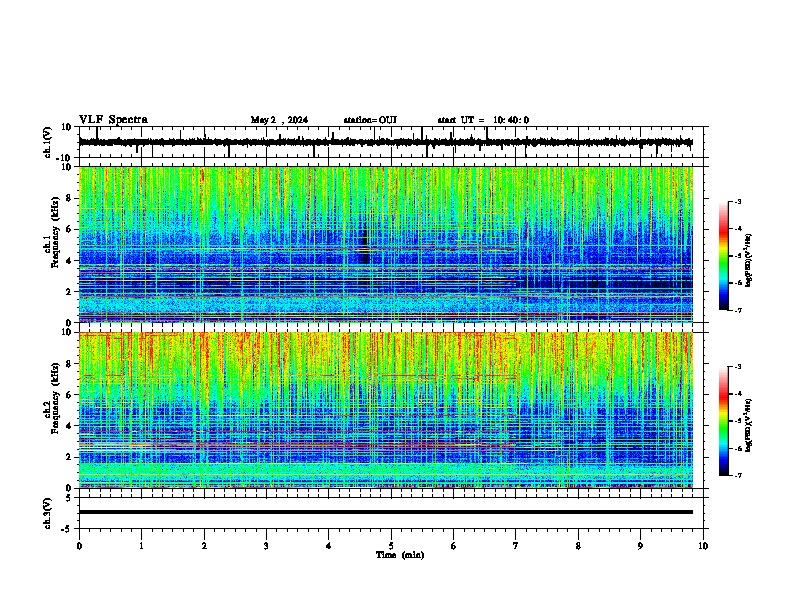The height and width of the screenshot is (612, 792).
Task: Select the ch.1(V) waveform axis label
Action: pos(48,142)
